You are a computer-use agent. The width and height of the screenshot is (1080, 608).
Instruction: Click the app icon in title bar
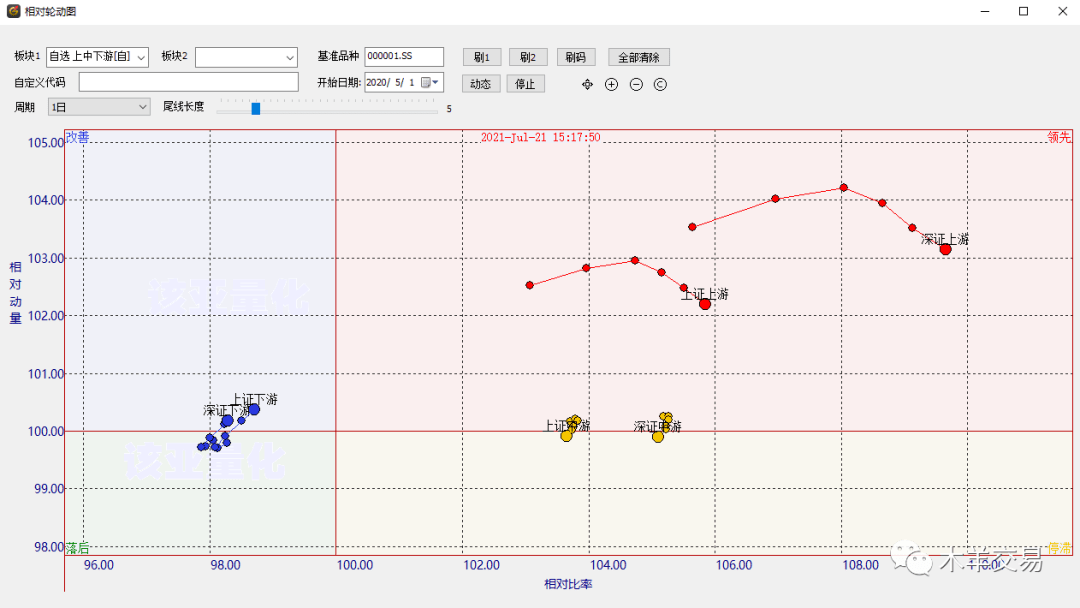click(14, 11)
